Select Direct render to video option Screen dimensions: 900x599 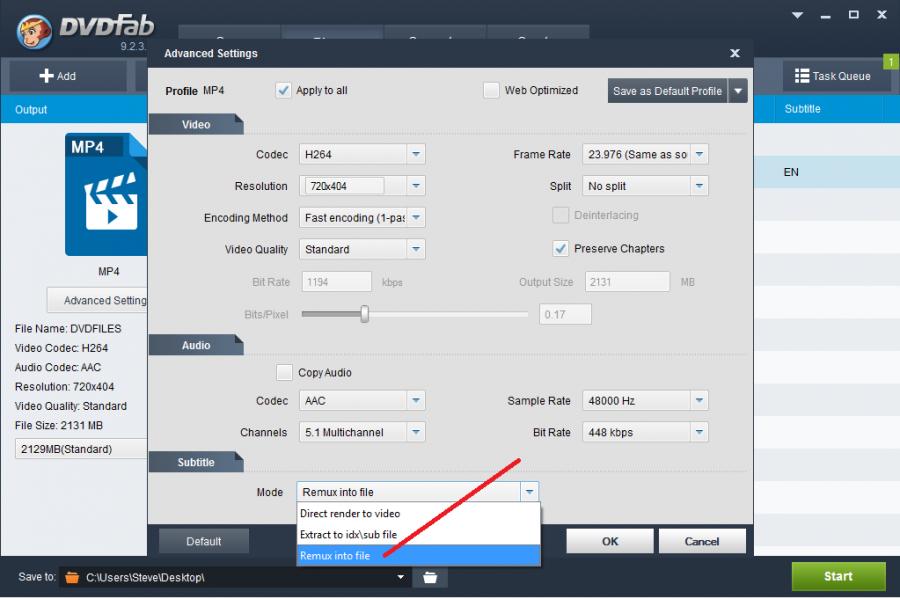click(418, 514)
